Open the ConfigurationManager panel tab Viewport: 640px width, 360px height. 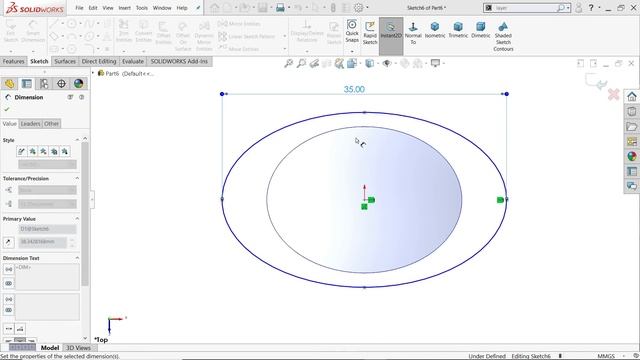[44, 84]
